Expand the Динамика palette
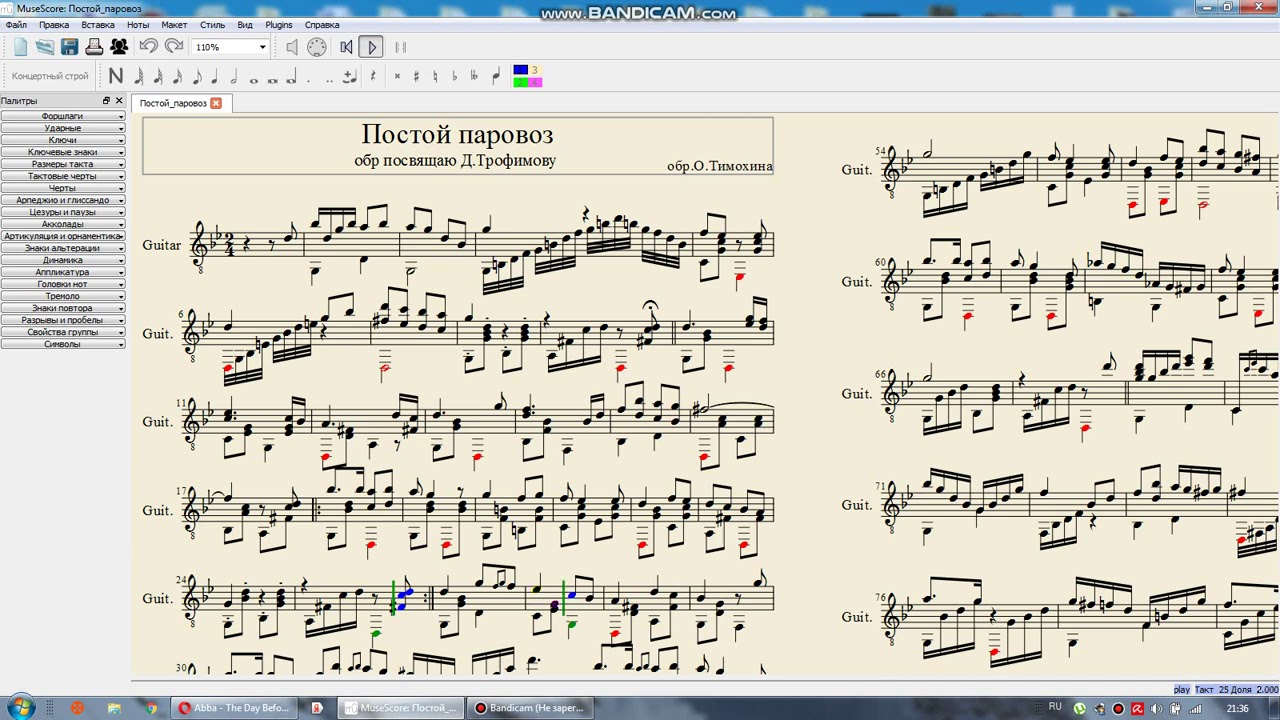Image resolution: width=1280 pixels, height=720 pixels. [x=63, y=260]
